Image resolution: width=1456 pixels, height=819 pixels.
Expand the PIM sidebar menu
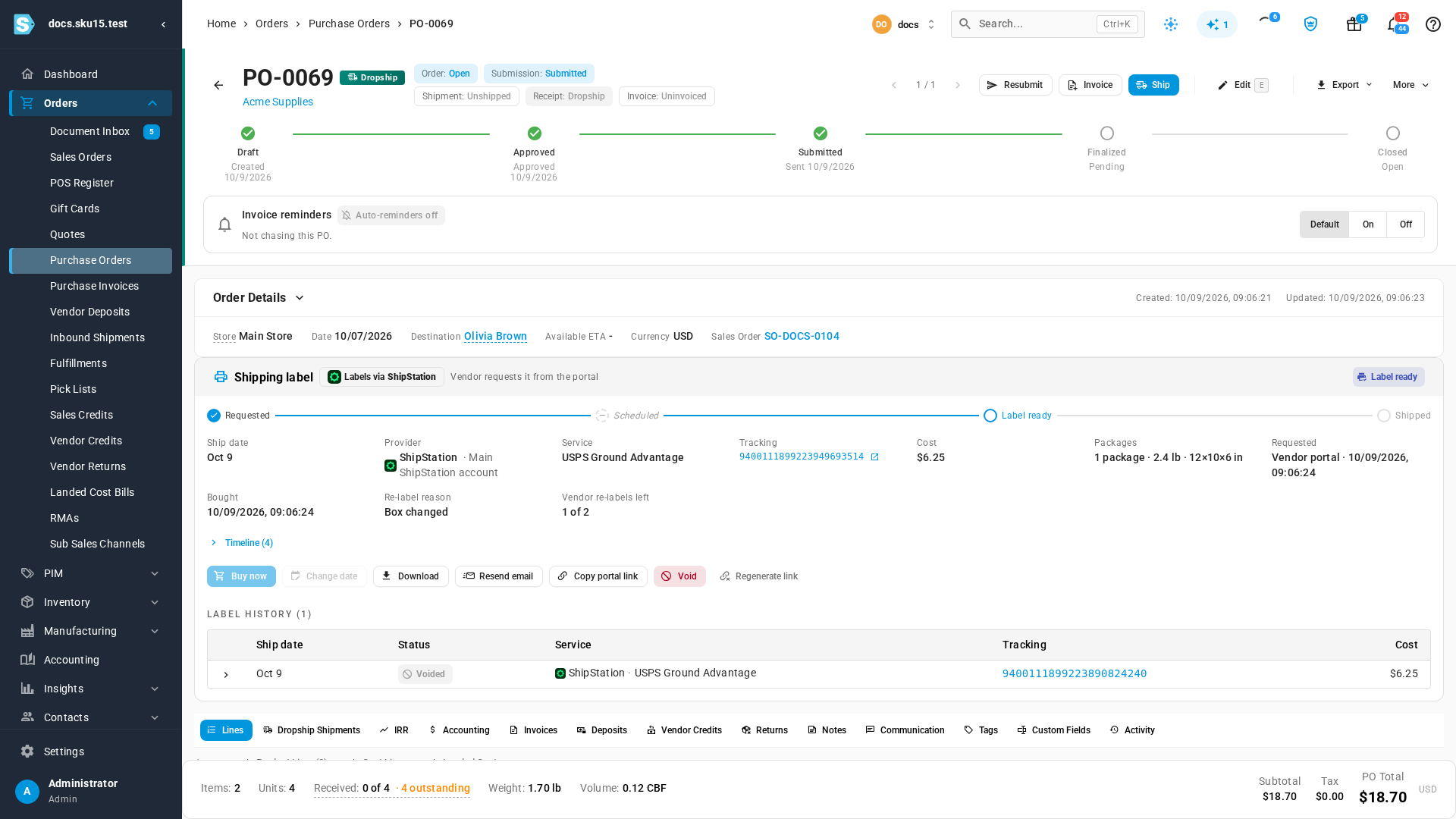tap(91, 573)
